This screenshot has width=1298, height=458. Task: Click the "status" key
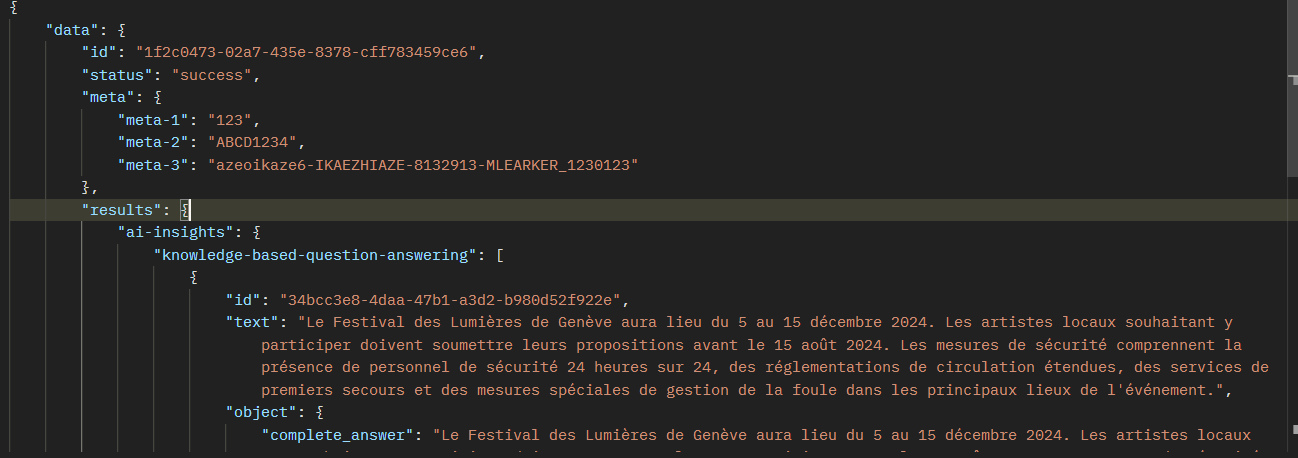point(121,75)
